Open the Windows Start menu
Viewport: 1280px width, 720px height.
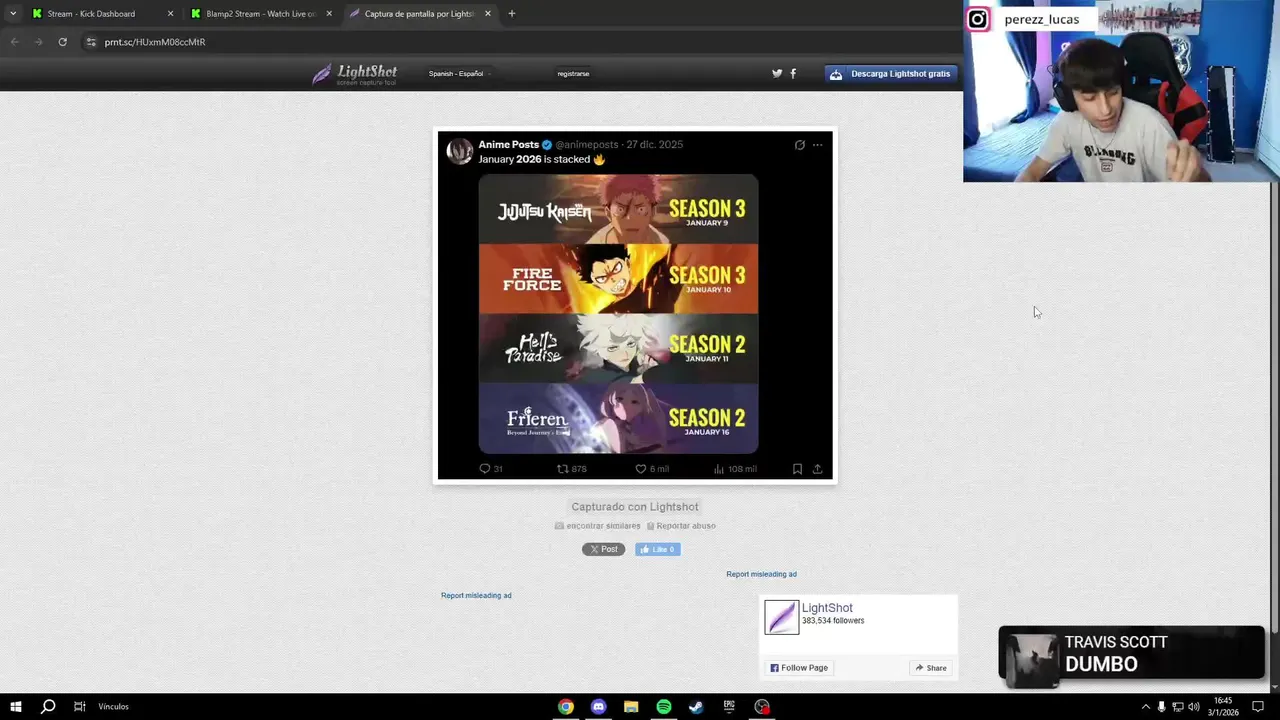pos(15,707)
